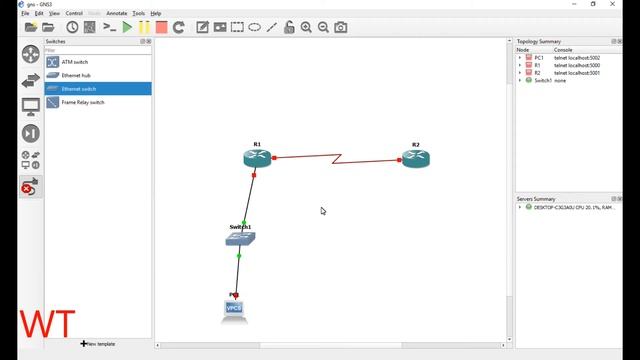Browse routers in device sidebar
Screen dimensions: 640x360
coord(31,54)
